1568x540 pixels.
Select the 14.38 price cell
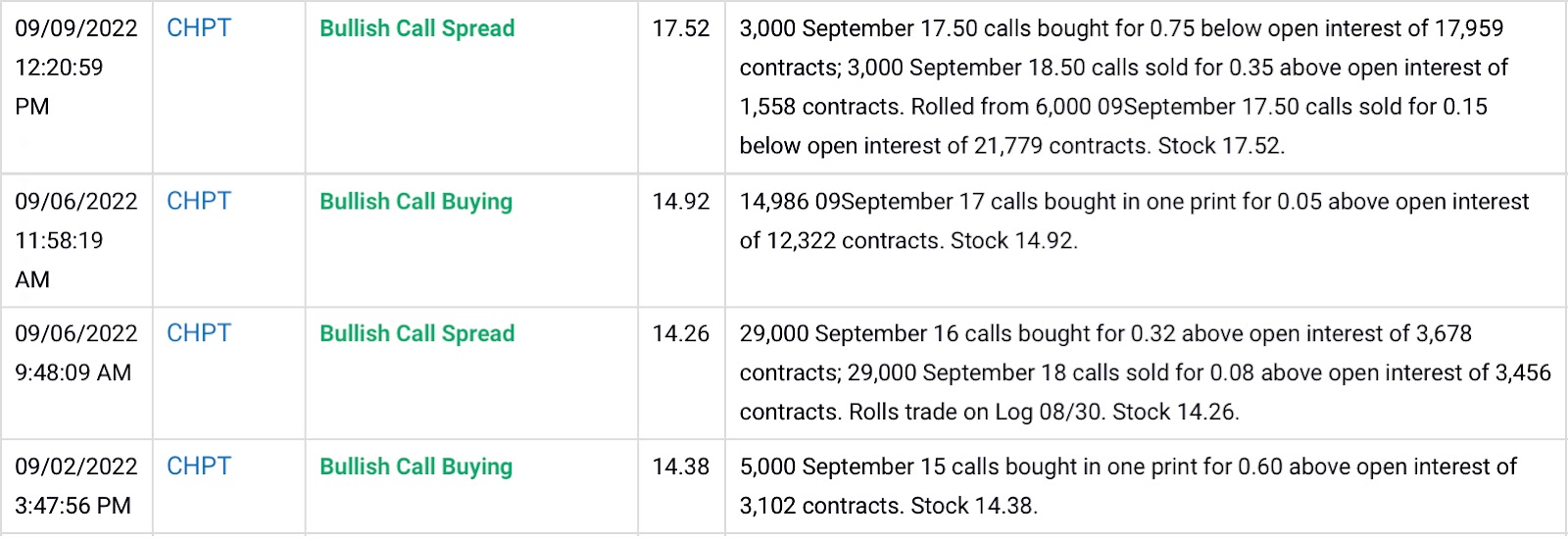pos(680,466)
